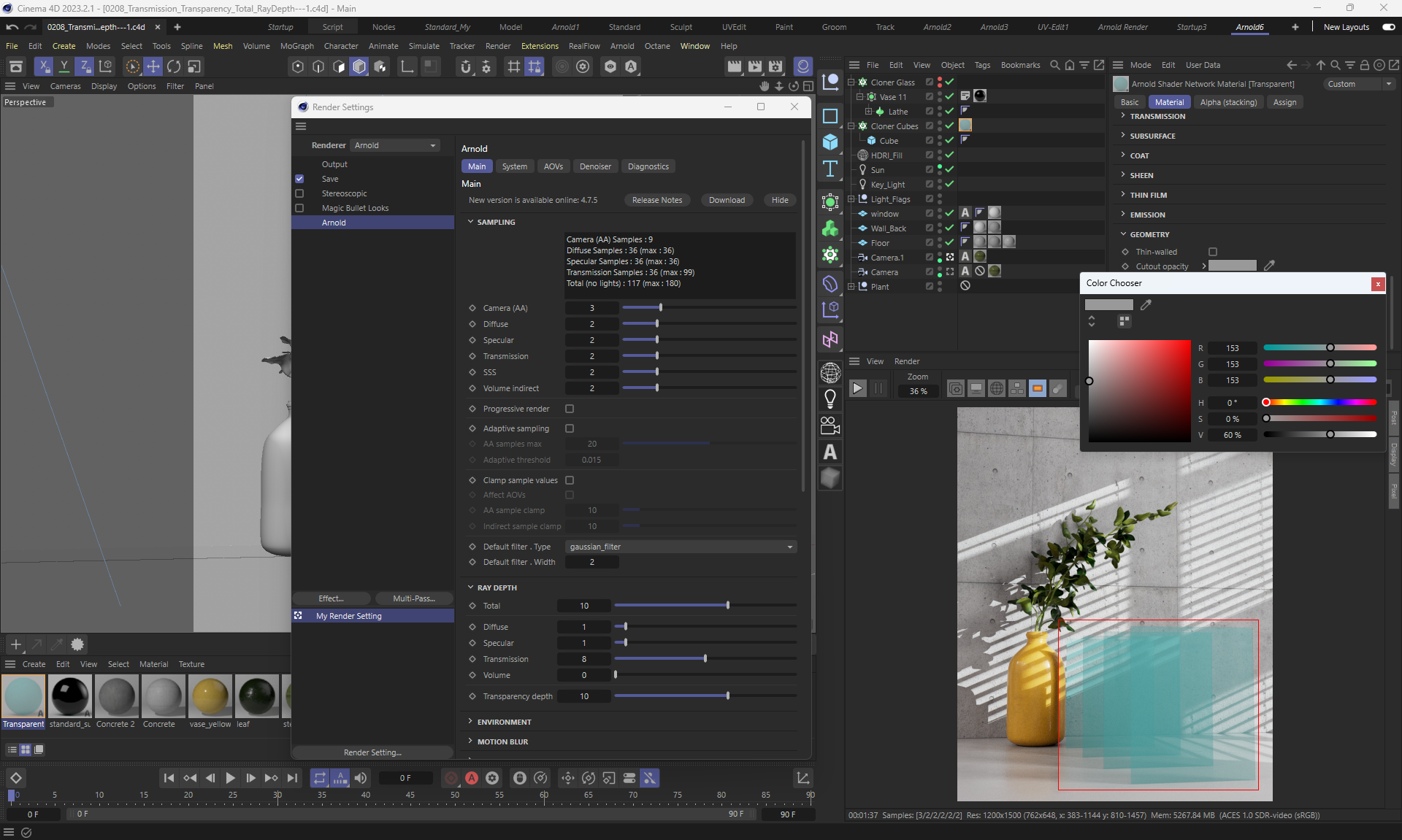Image resolution: width=1402 pixels, height=840 pixels.
Task: Click the Multi-Pass... button
Action: [413, 598]
